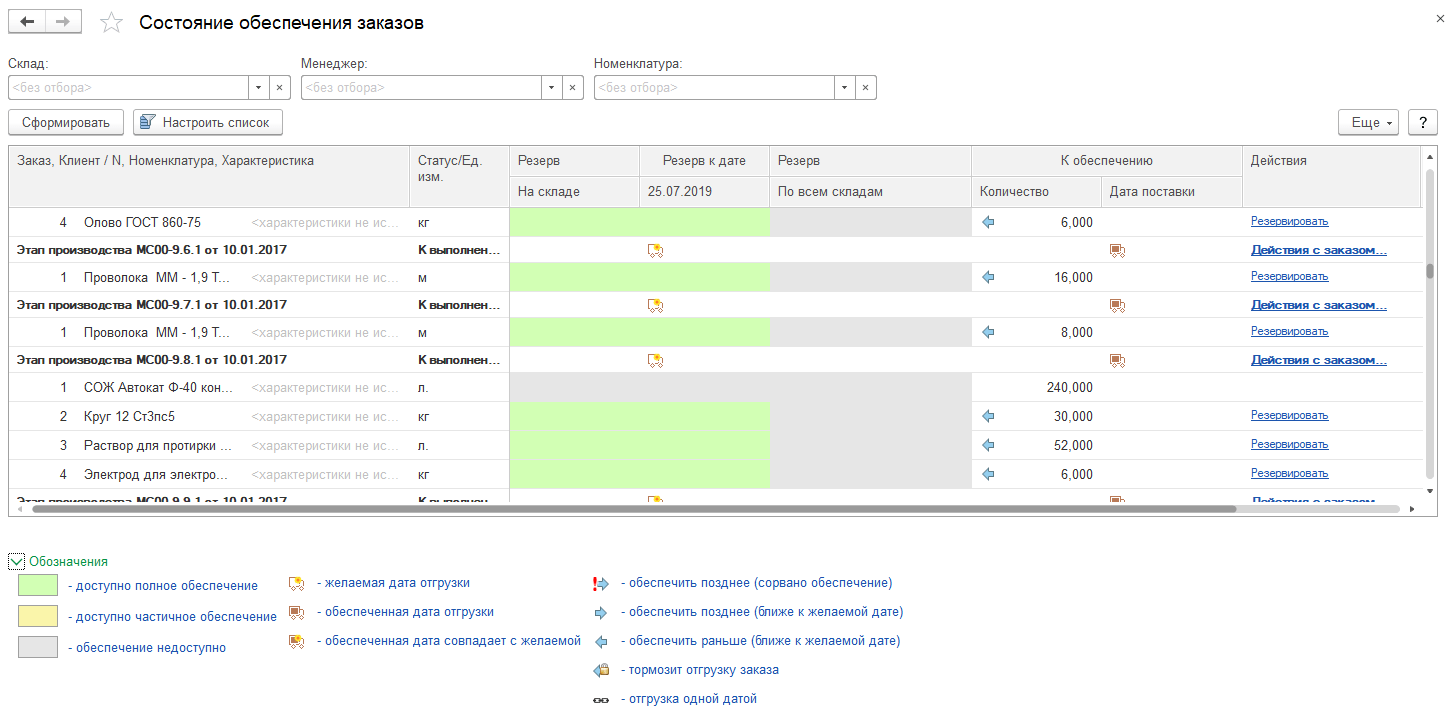Open the Склад dropdown list

tap(258, 88)
